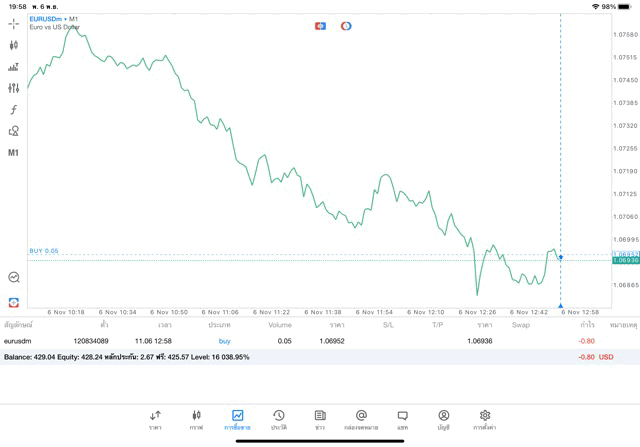
Task: Open the news (ข่าว) tab
Action: tap(320, 420)
